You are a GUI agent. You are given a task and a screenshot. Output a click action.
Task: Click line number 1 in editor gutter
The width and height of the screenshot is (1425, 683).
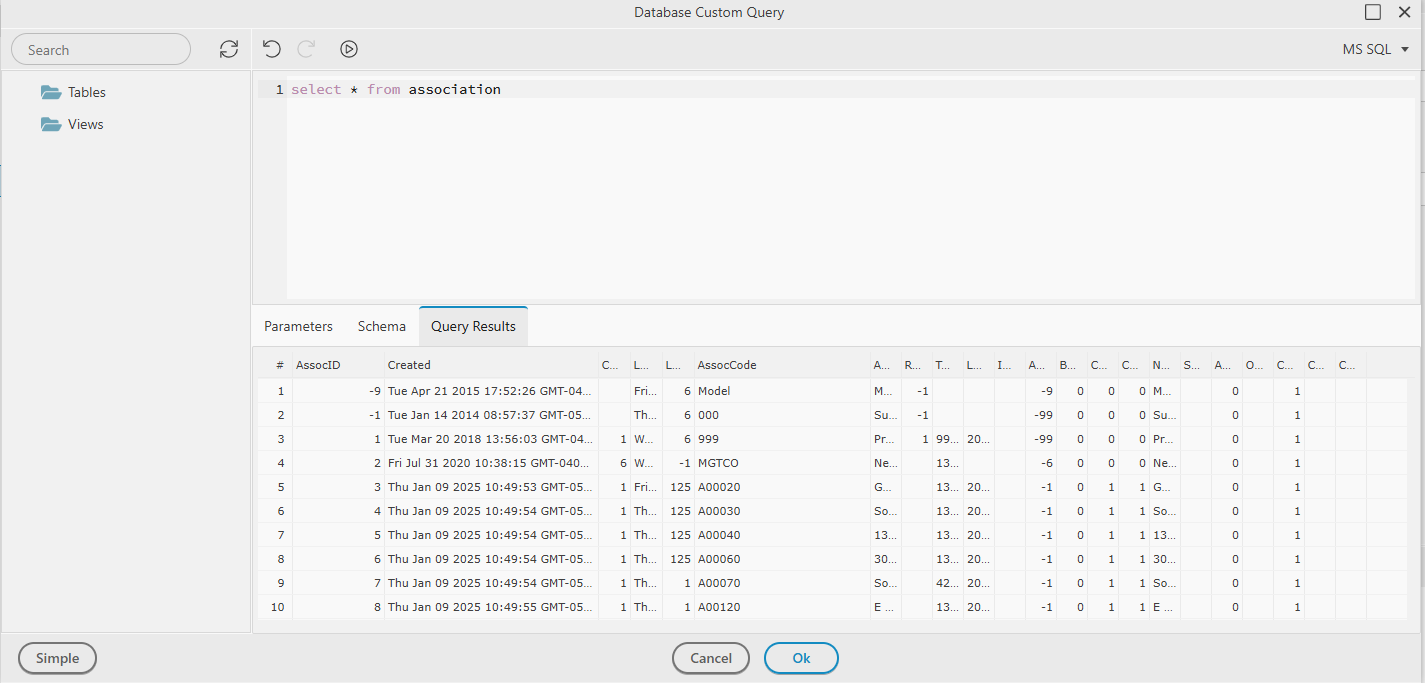[x=279, y=89]
